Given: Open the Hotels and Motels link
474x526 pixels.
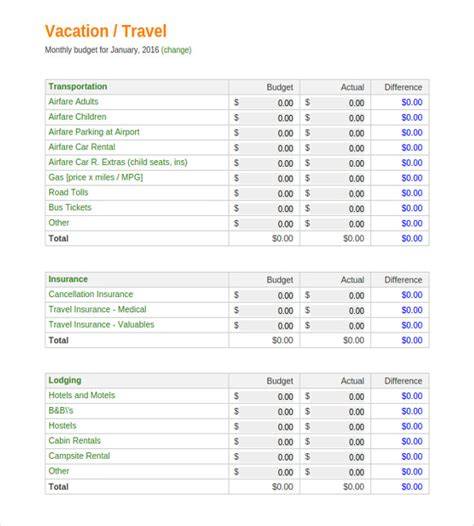Looking at the screenshot, I should point(82,395).
